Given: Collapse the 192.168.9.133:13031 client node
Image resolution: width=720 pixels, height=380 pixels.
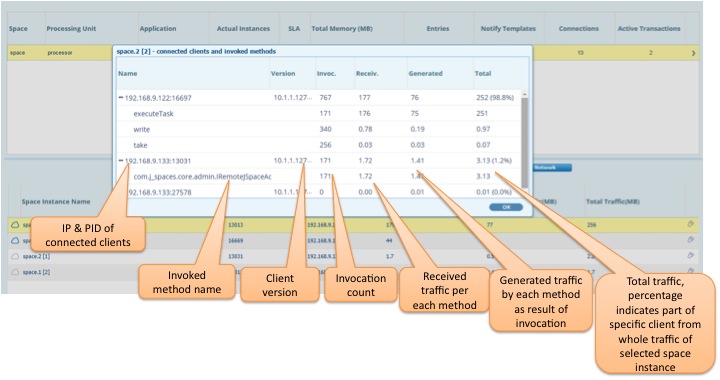Looking at the screenshot, I should [121, 161].
